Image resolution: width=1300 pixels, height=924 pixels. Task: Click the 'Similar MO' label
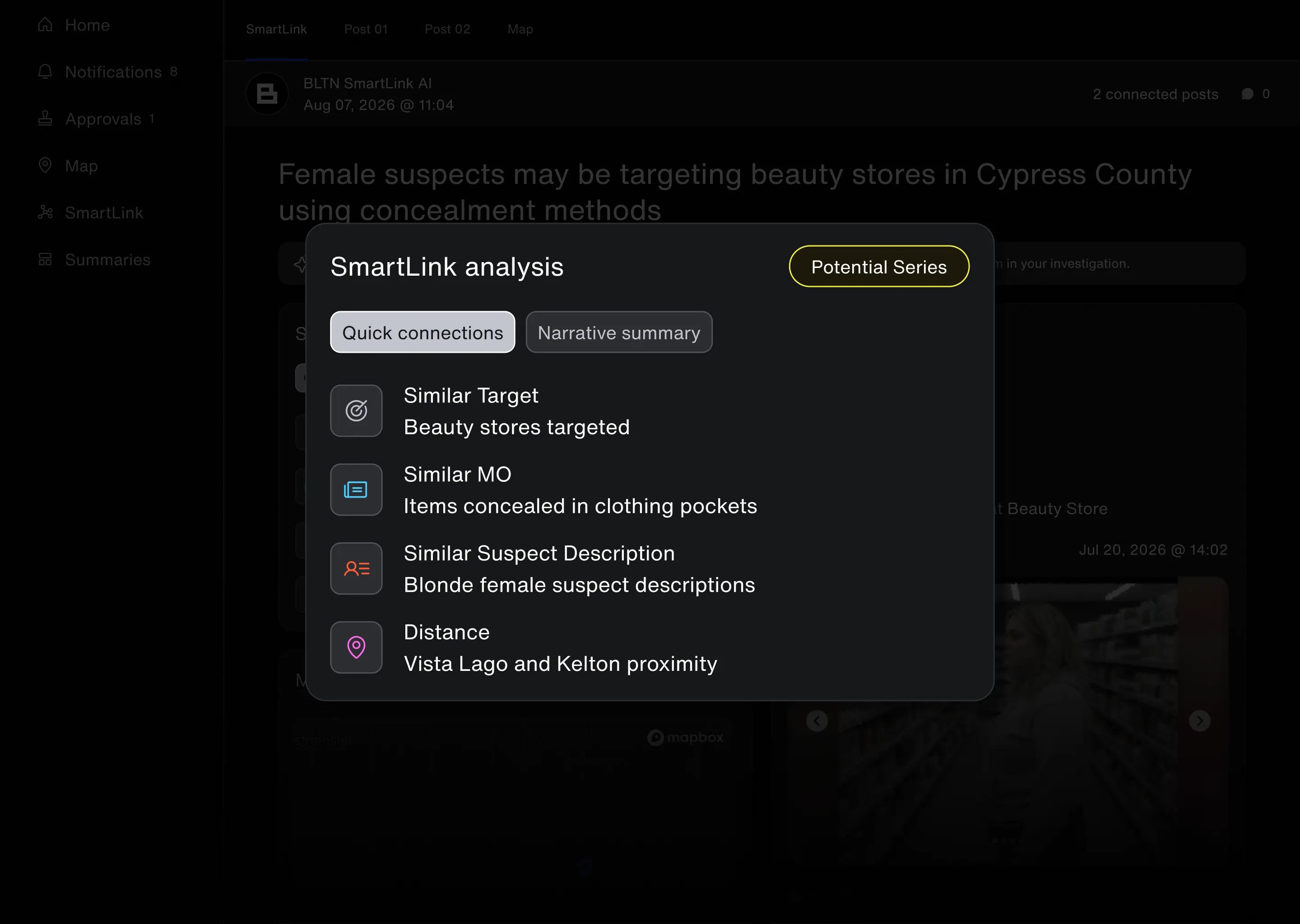coord(458,474)
